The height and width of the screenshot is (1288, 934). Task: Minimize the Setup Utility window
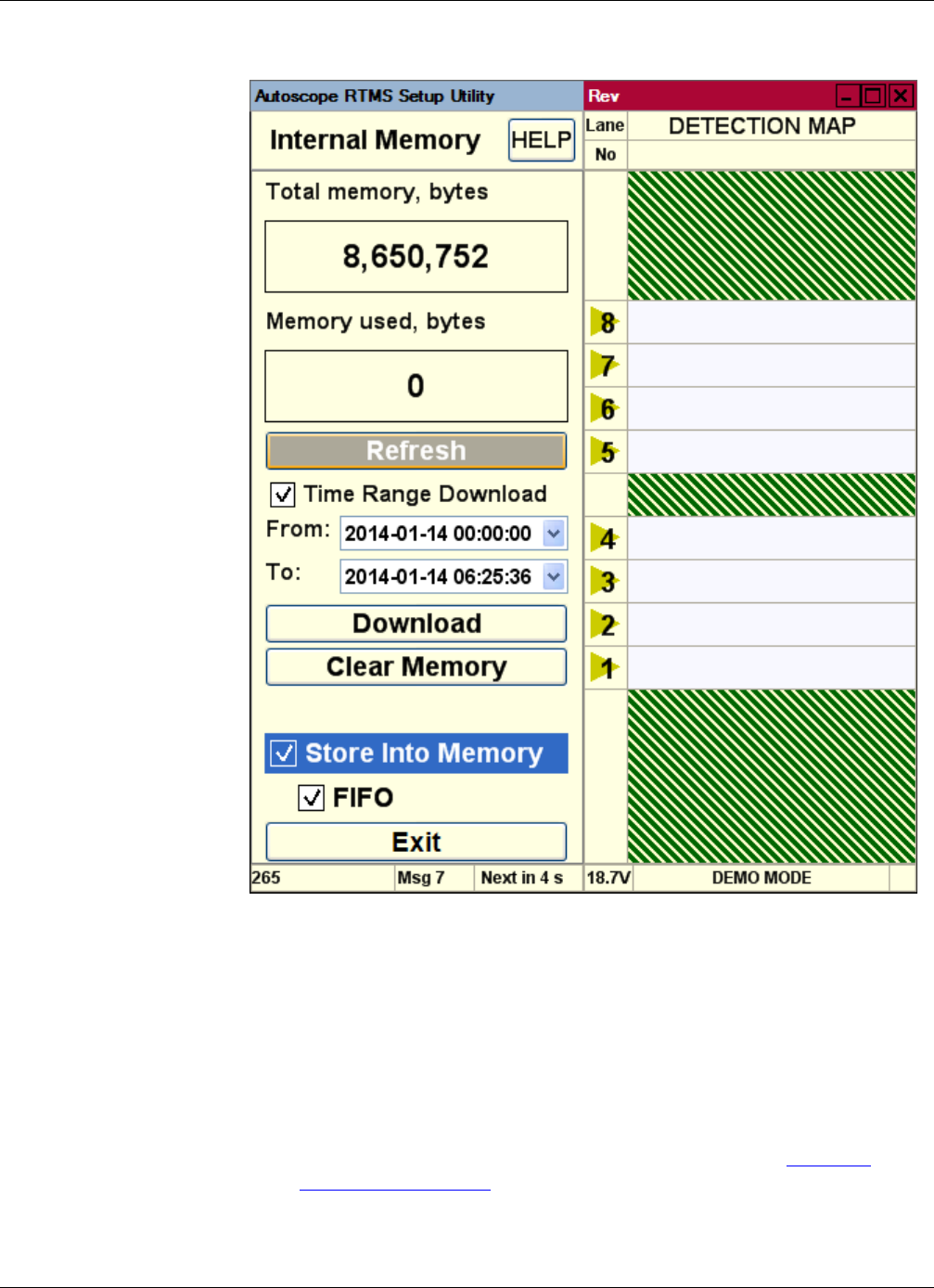click(847, 96)
